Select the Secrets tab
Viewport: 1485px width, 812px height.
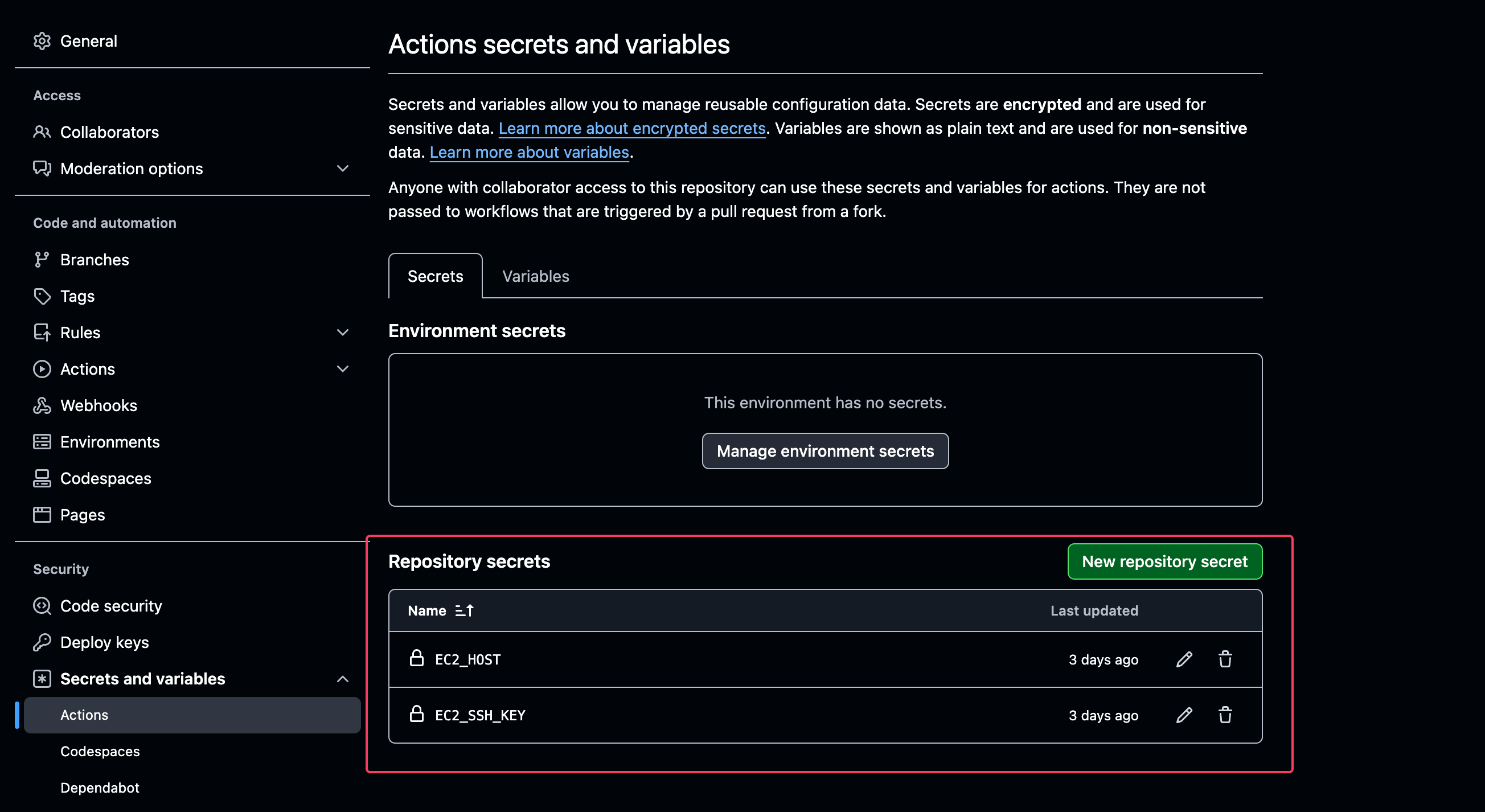pyautogui.click(x=435, y=276)
